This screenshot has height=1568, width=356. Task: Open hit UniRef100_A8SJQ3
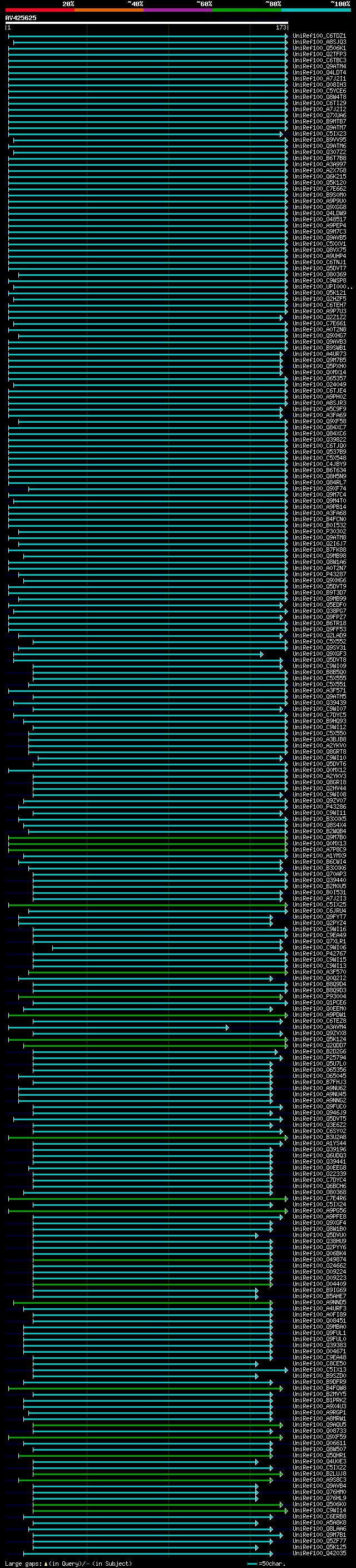click(319, 42)
